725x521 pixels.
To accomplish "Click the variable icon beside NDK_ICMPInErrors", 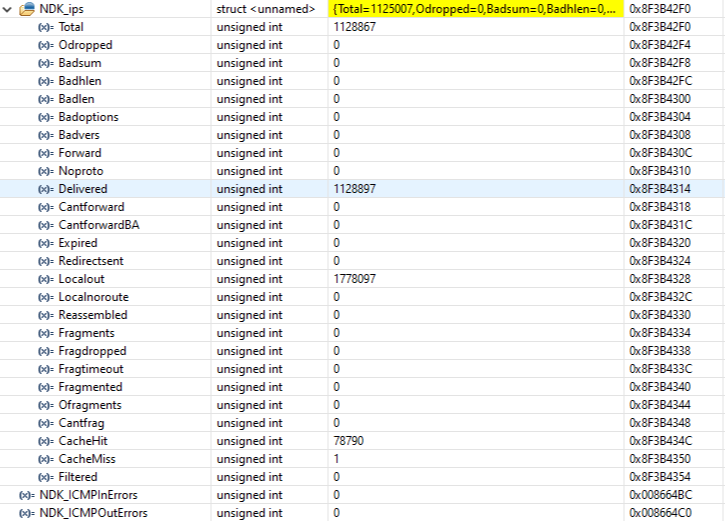I will (x=27, y=496).
